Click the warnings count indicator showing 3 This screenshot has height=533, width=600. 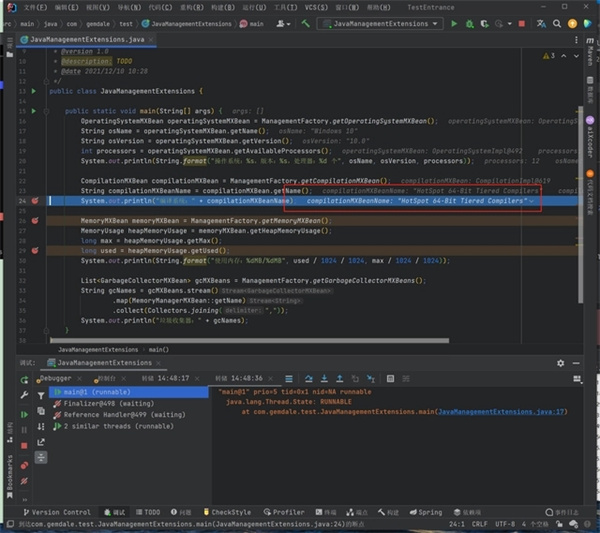coord(549,56)
